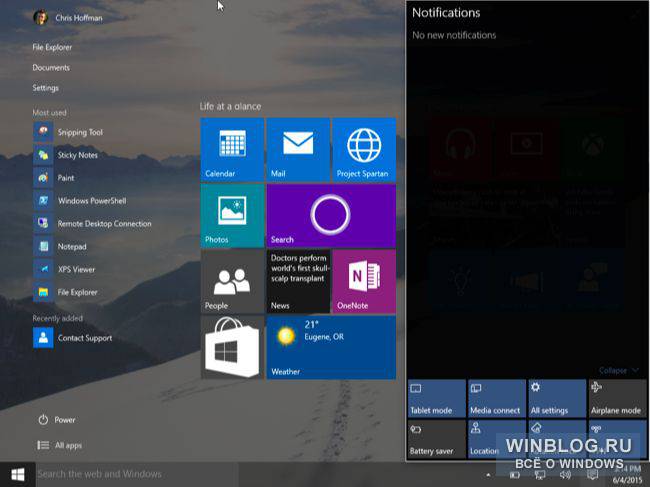Open the Cortana Search tile
The height and width of the screenshot is (487, 650).
coord(331,216)
